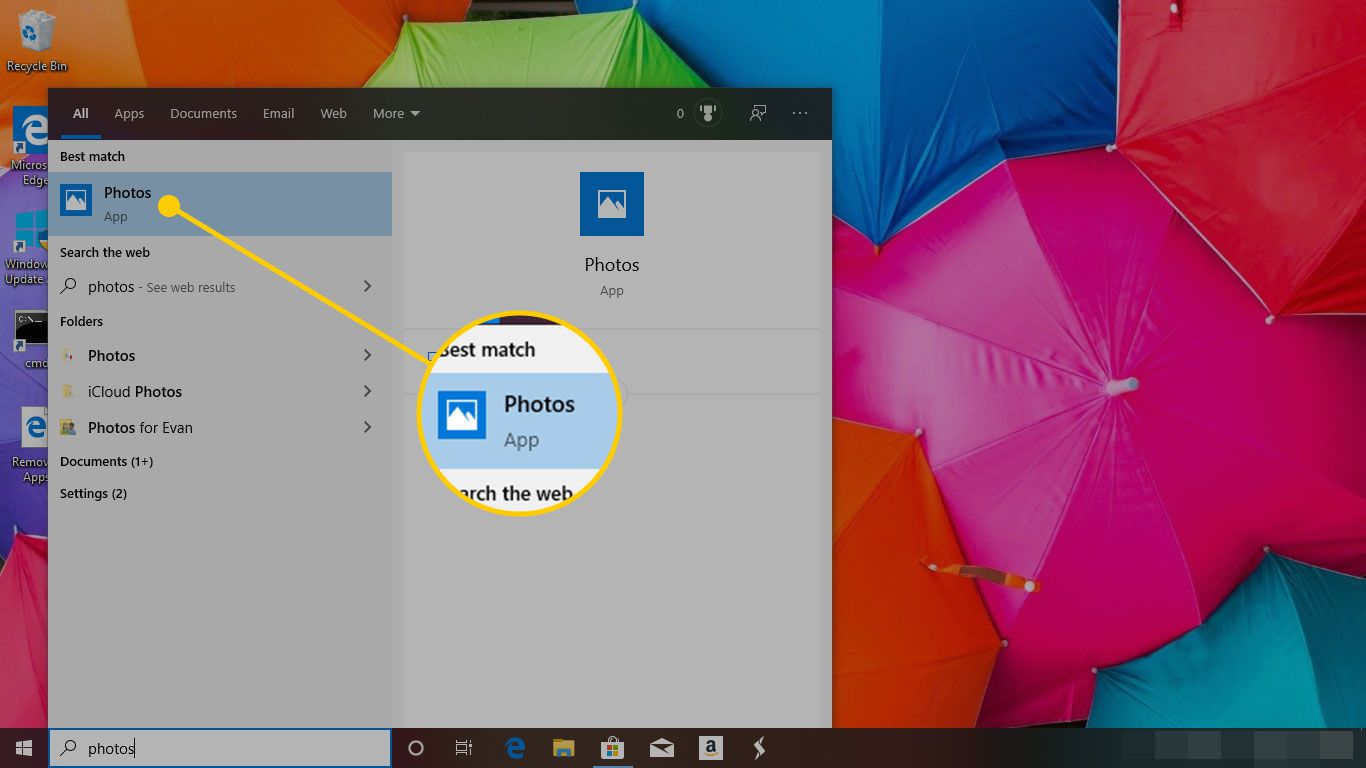1366x768 pixels.
Task: Open the three-dot options menu
Action: tap(800, 113)
